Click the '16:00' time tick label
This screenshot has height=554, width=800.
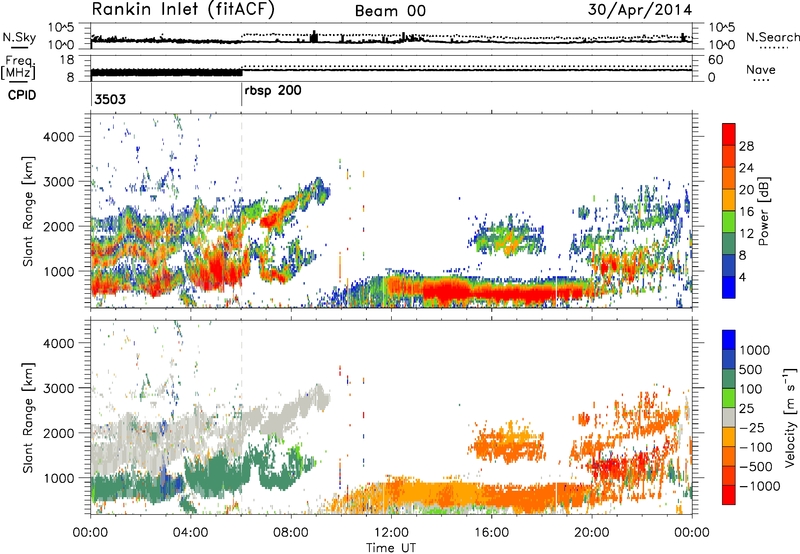[491, 533]
